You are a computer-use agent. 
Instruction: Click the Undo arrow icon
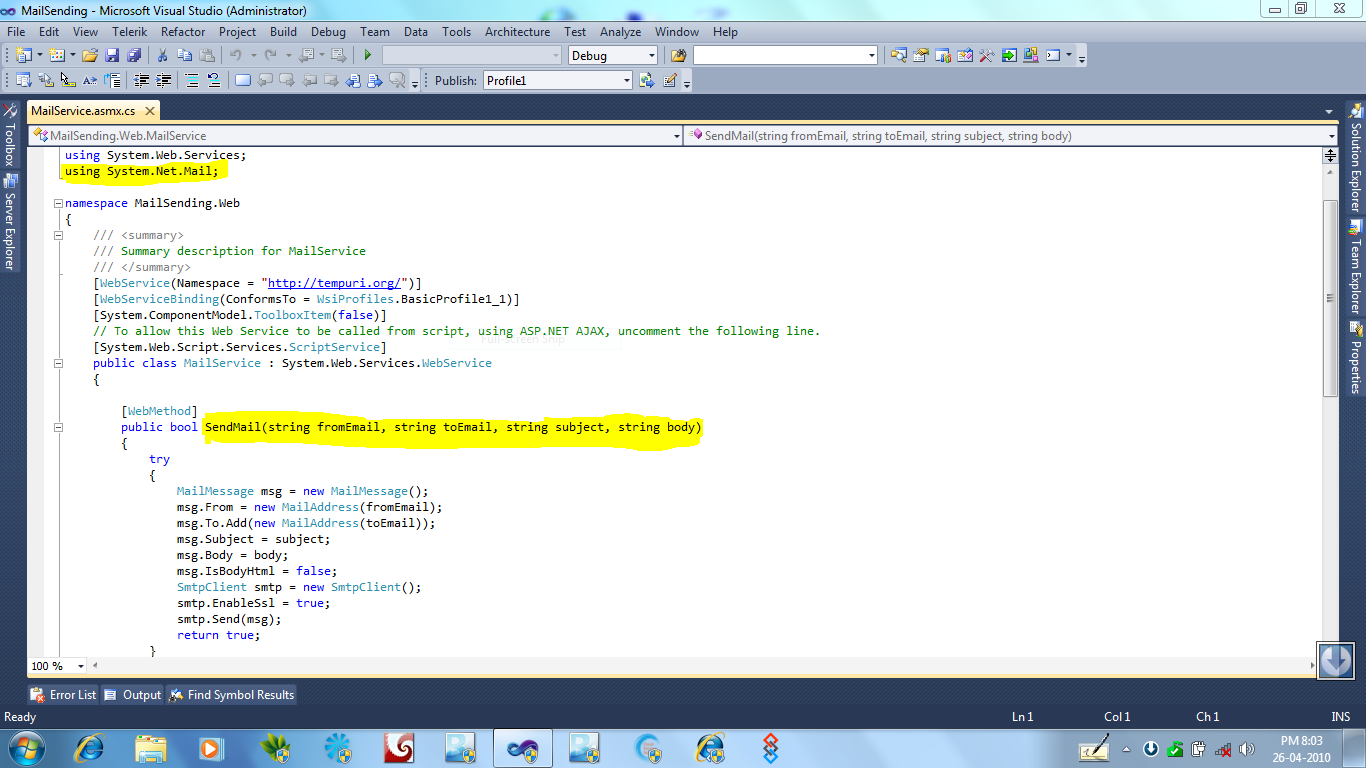[236, 56]
